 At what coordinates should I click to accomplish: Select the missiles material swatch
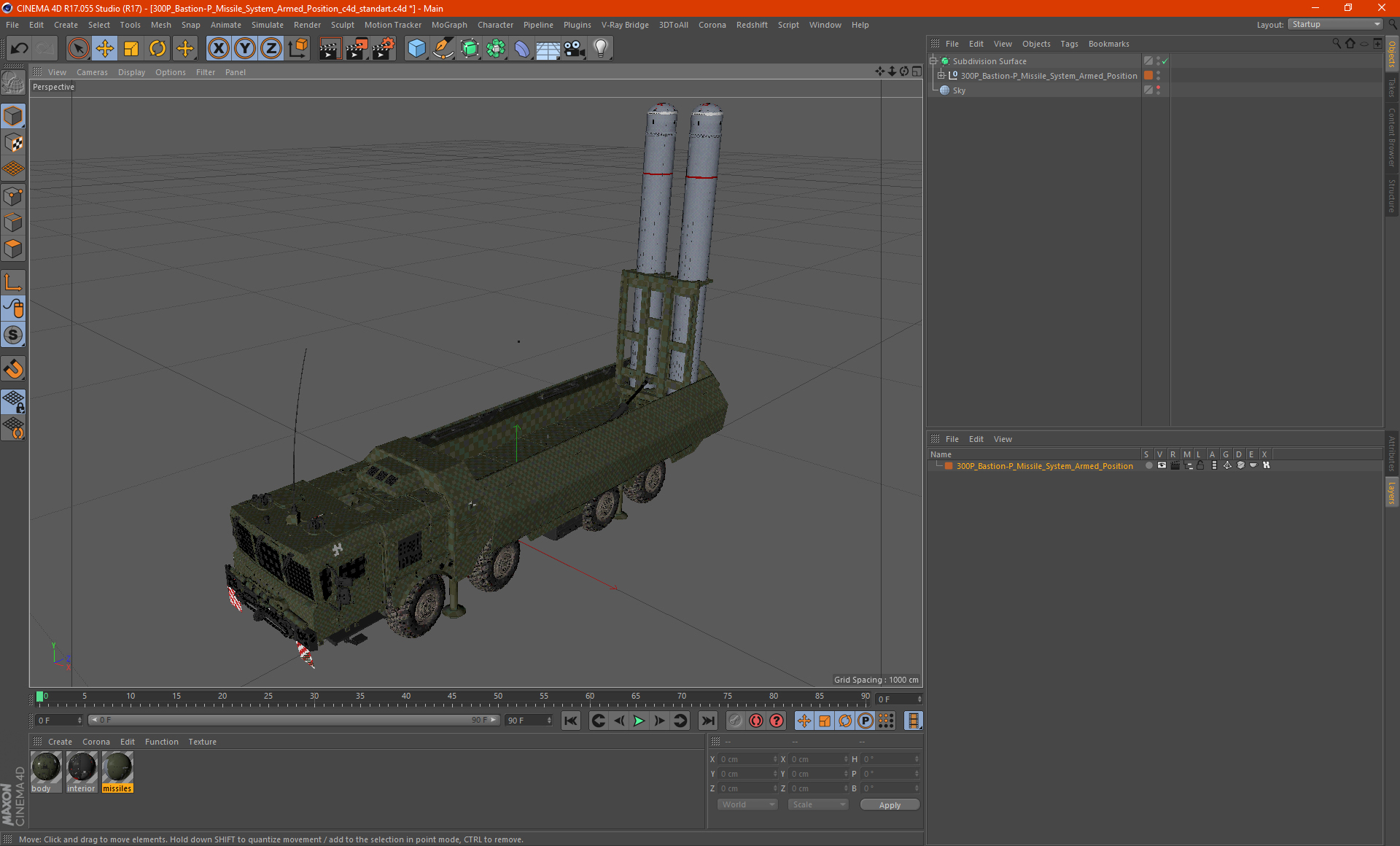117,768
